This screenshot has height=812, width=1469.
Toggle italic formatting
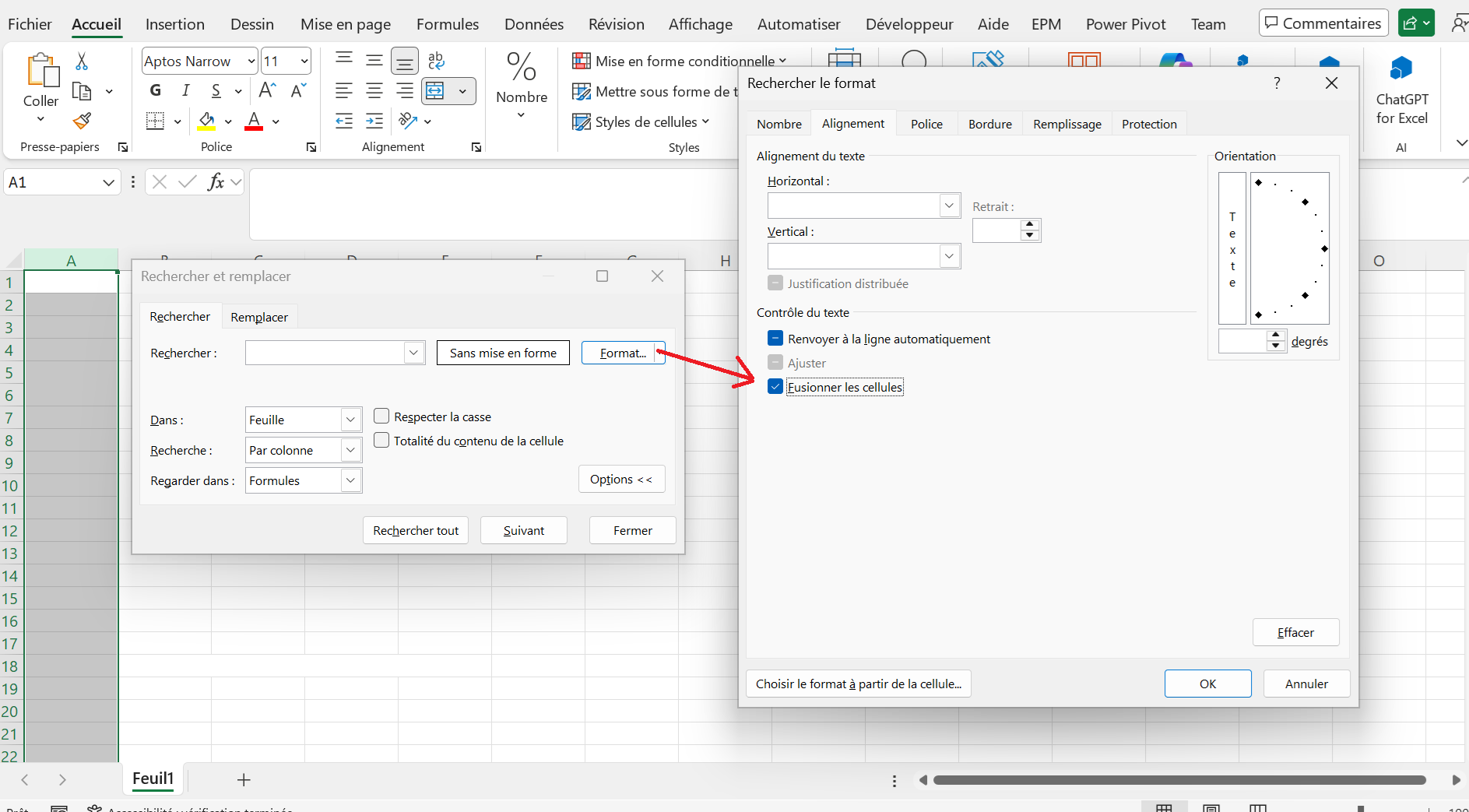pos(186,91)
